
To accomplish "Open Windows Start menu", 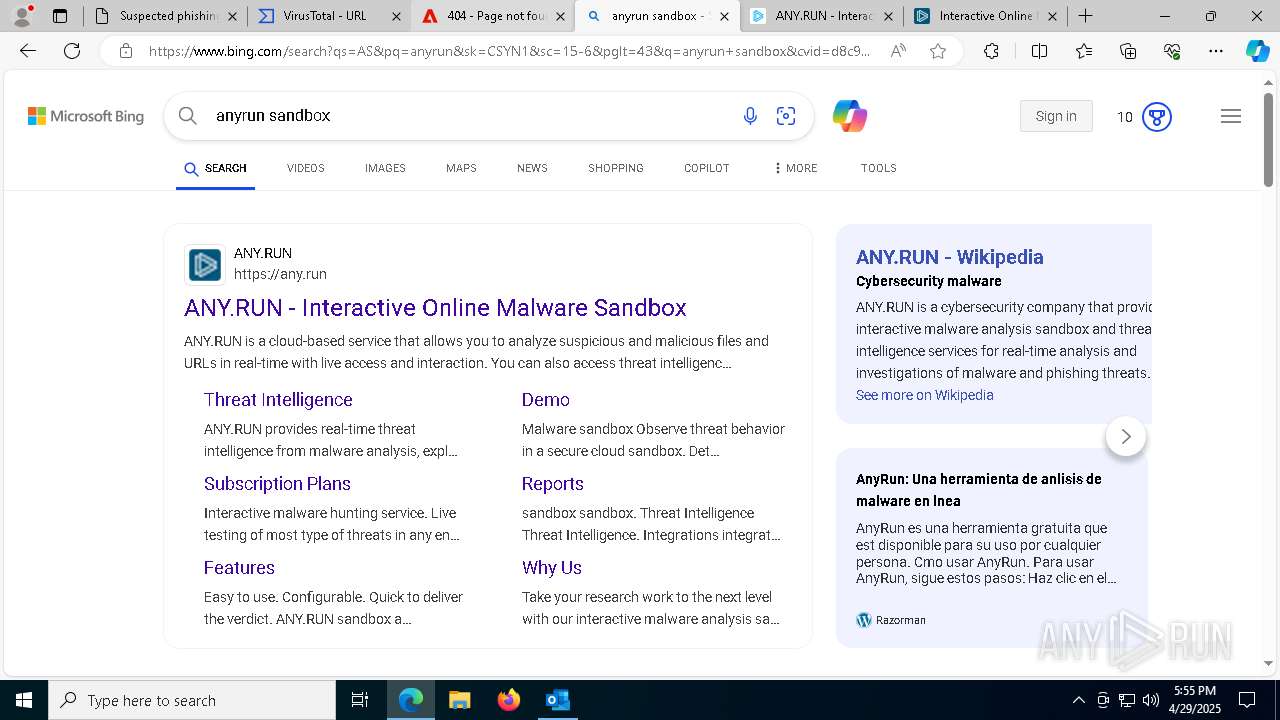I will [24, 700].
